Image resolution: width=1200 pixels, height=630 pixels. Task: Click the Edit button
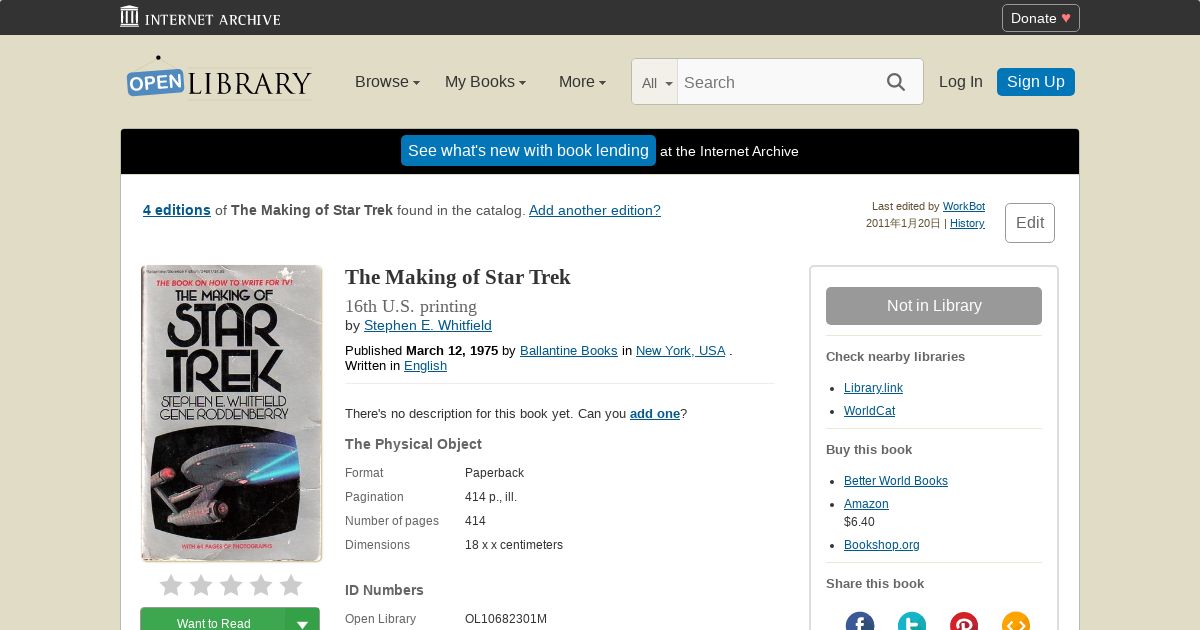pyautogui.click(x=1030, y=223)
